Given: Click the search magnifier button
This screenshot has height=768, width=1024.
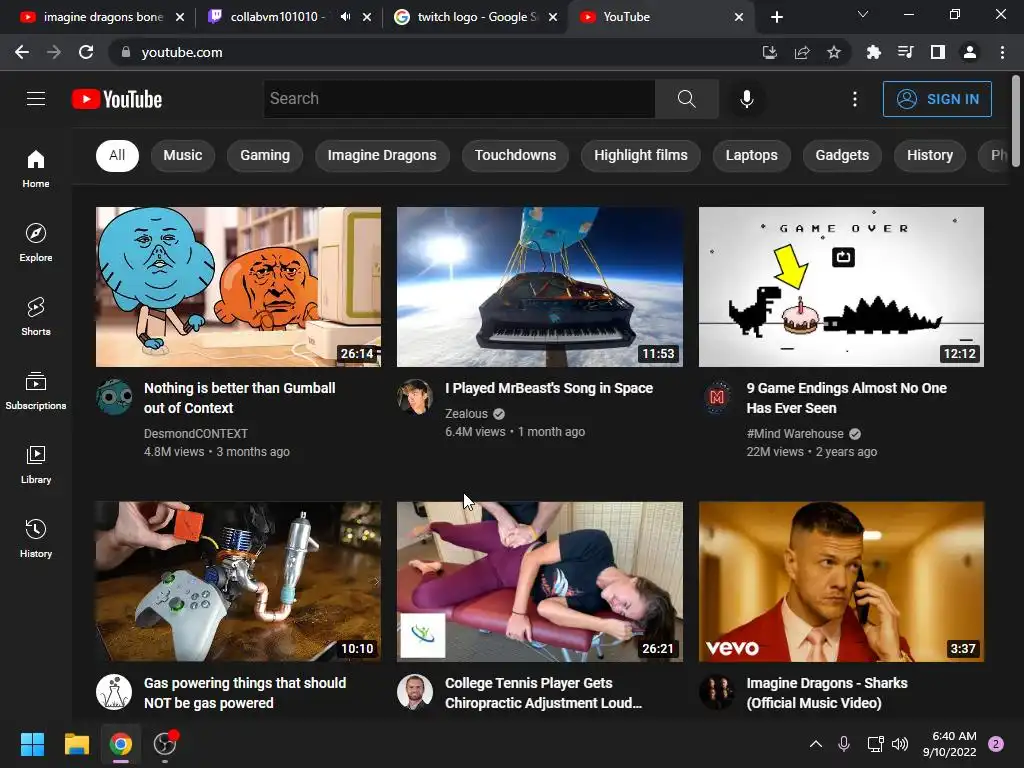Looking at the screenshot, I should click(x=686, y=99).
